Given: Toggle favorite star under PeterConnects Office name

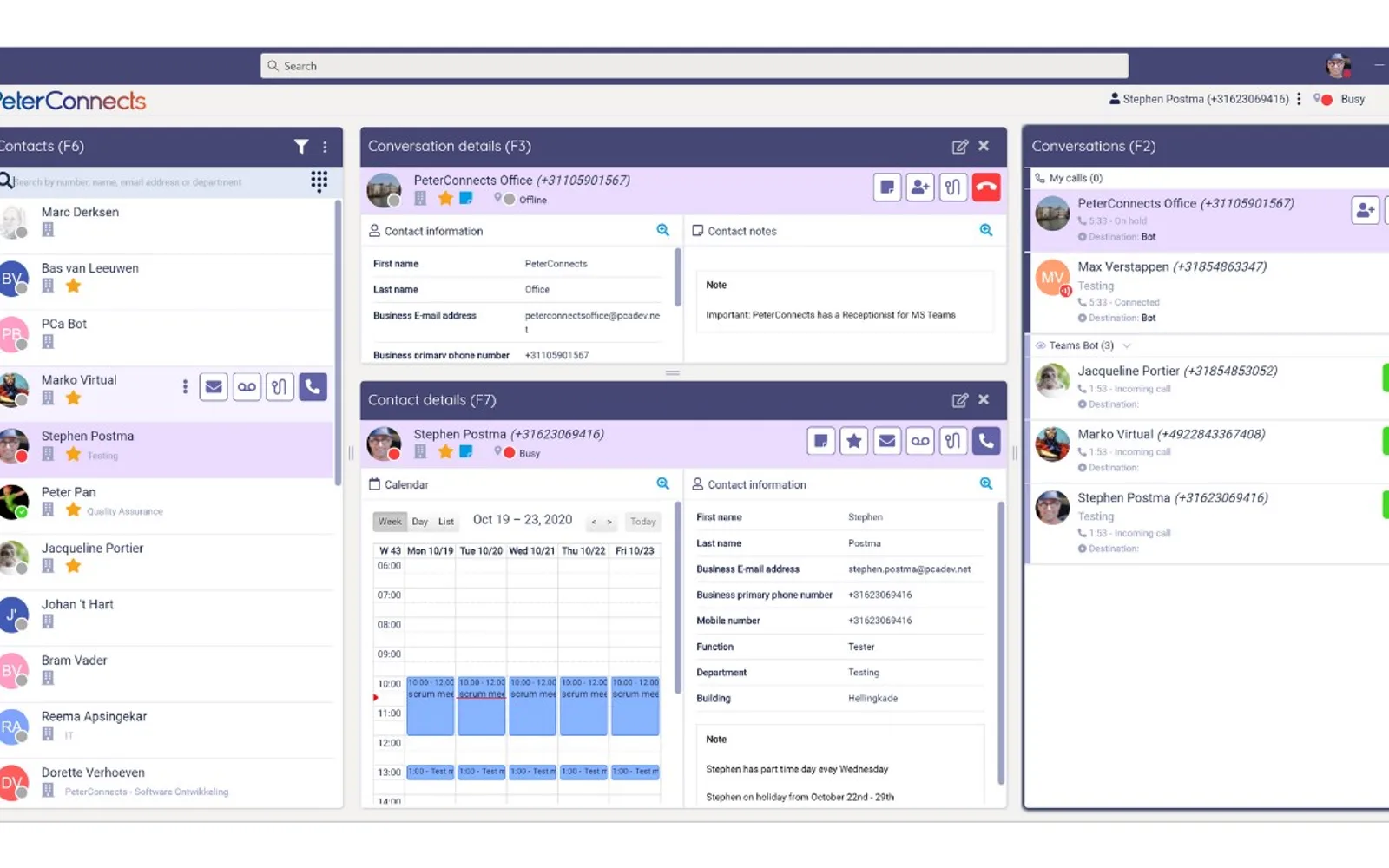Looking at the screenshot, I should point(445,198).
